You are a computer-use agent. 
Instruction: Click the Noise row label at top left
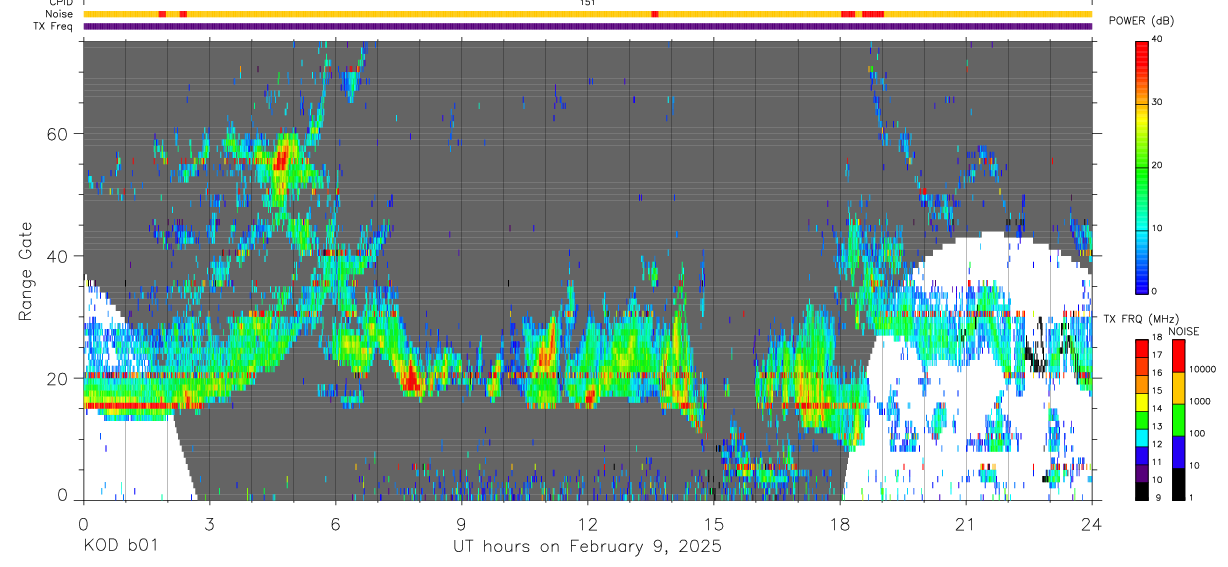point(61,14)
